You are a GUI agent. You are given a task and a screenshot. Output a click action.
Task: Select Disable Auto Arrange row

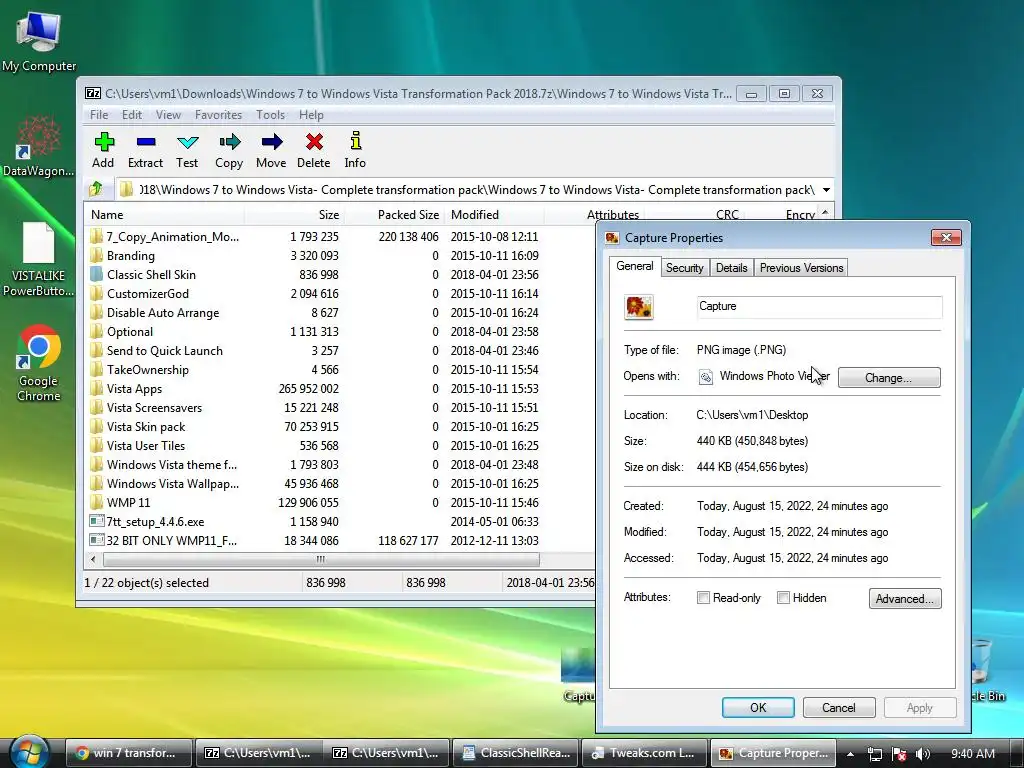pos(340,312)
